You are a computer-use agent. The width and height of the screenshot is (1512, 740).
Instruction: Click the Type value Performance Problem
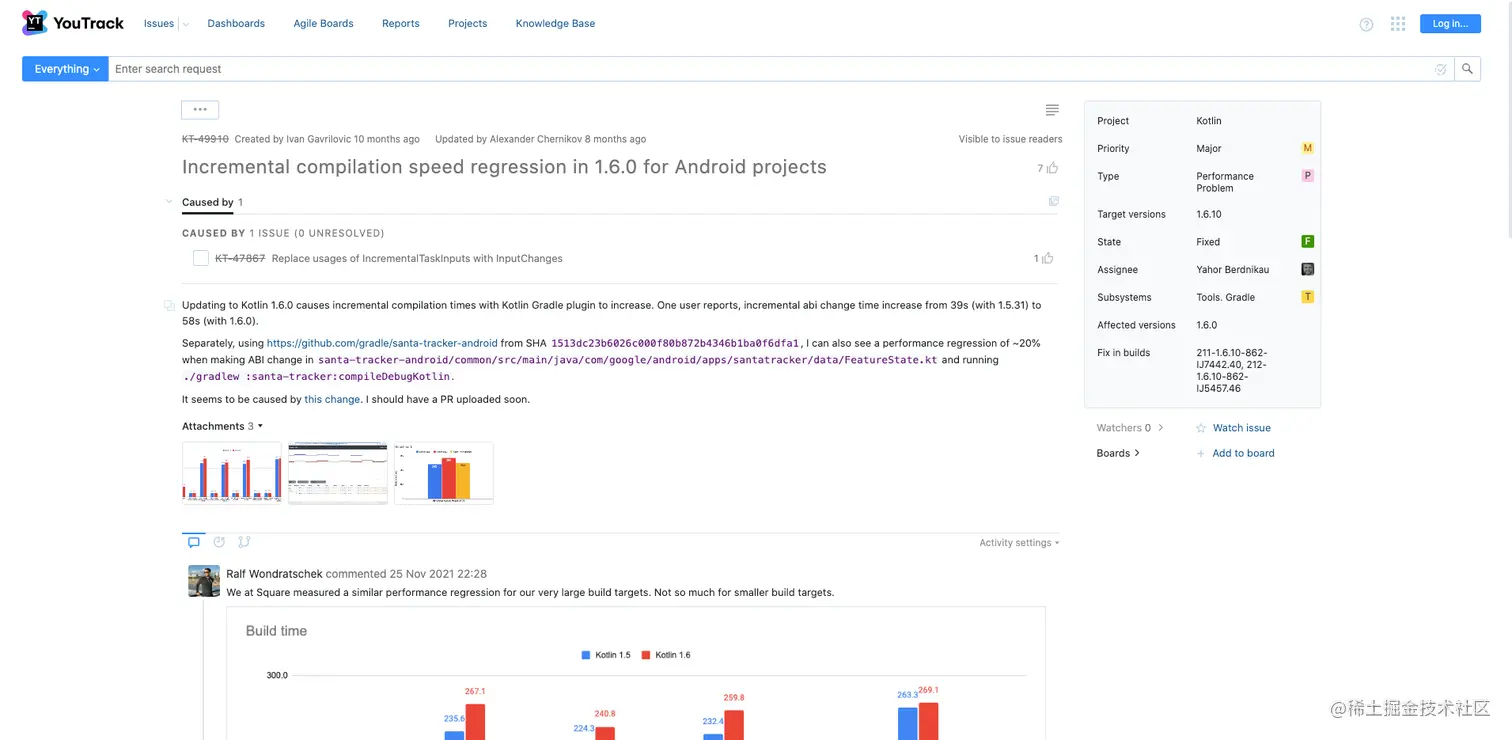pos(1225,182)
